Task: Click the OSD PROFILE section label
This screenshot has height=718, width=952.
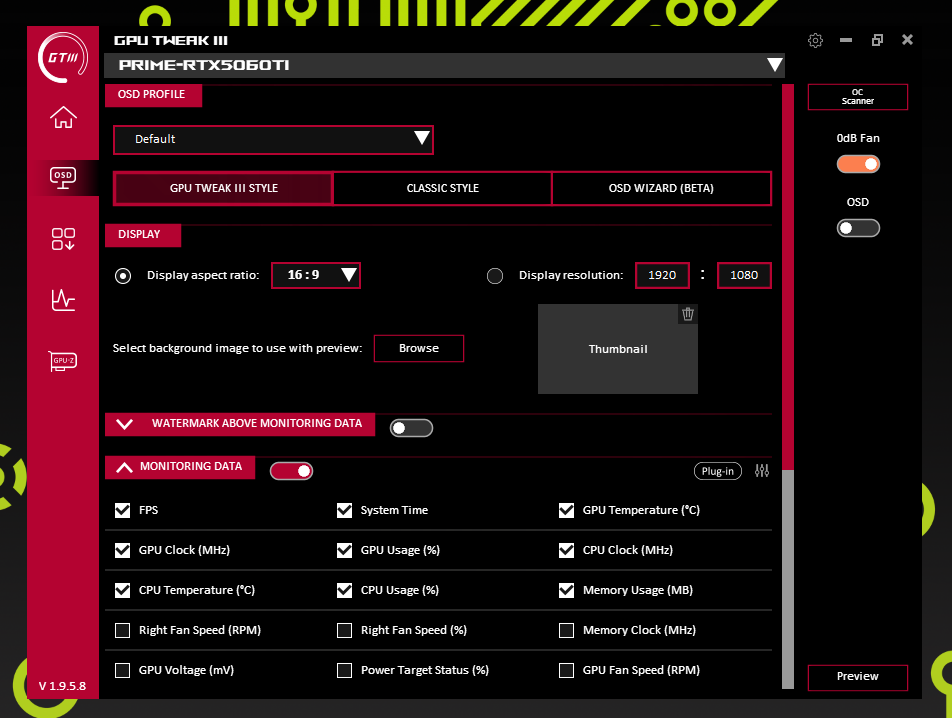Action: click(153, 95)
